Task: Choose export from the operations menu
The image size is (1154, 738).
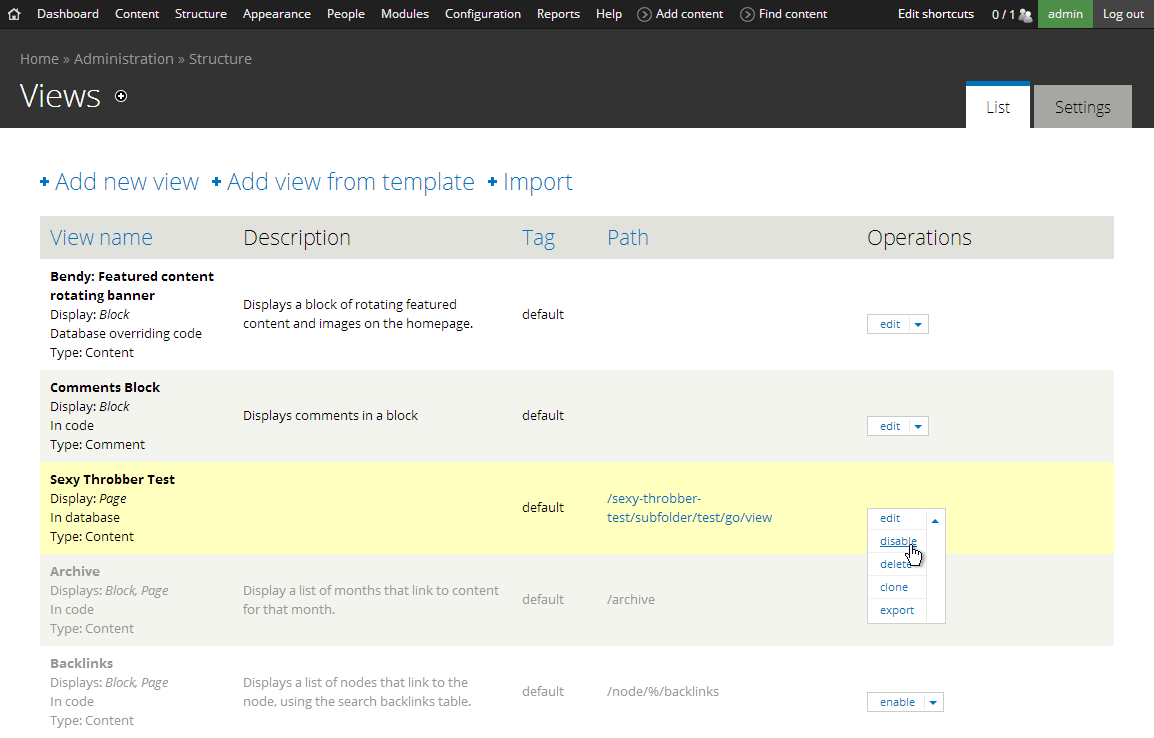Action: click(x=897, y=611)
